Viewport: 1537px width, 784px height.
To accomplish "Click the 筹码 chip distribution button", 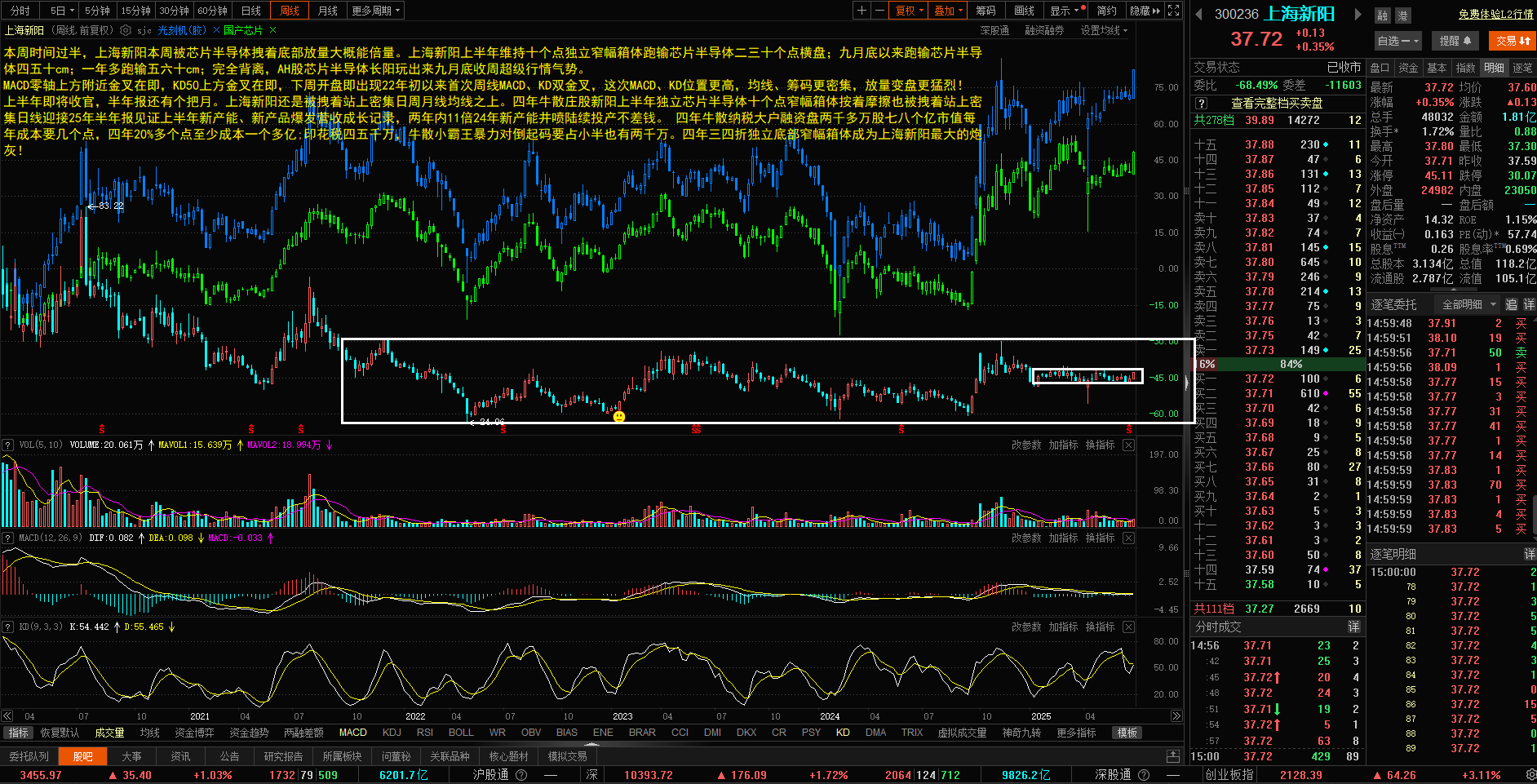I will click(986, 11).
